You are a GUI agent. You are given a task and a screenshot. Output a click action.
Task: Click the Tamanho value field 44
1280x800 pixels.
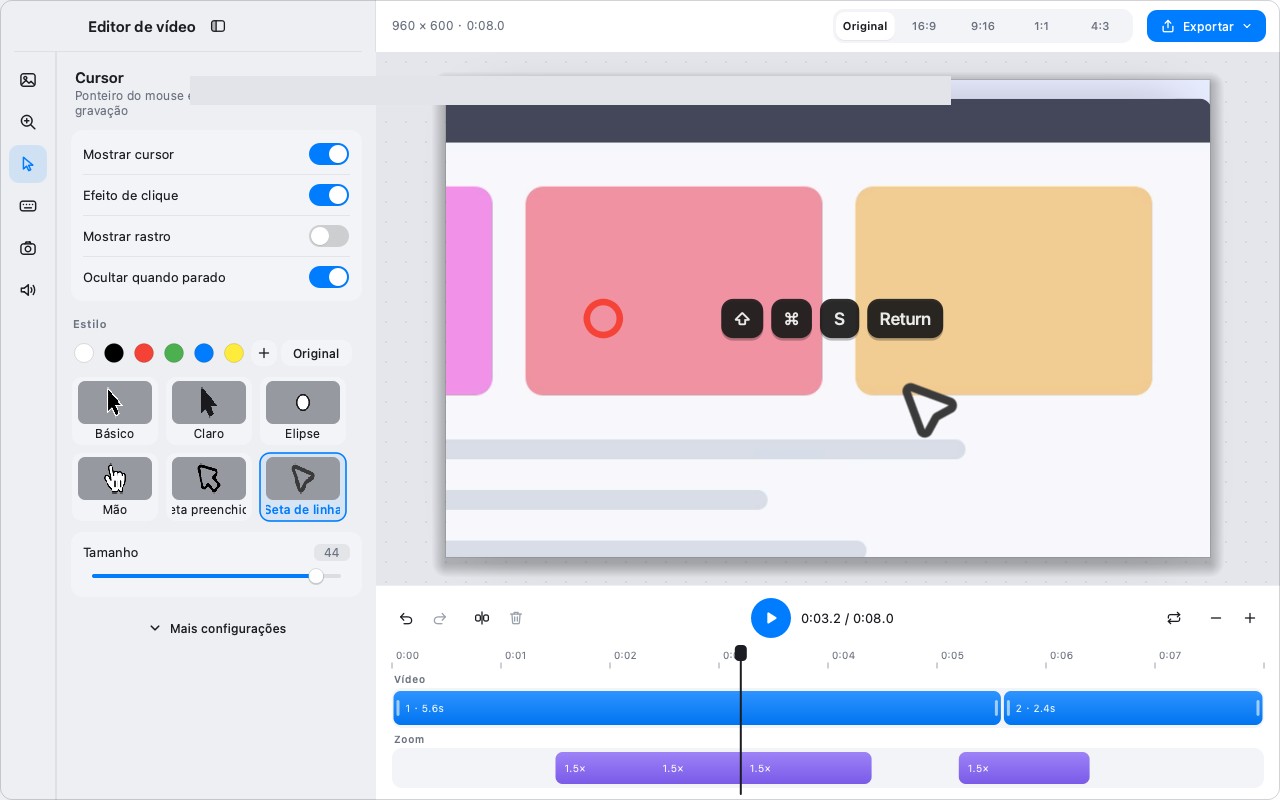coord(331,552)
